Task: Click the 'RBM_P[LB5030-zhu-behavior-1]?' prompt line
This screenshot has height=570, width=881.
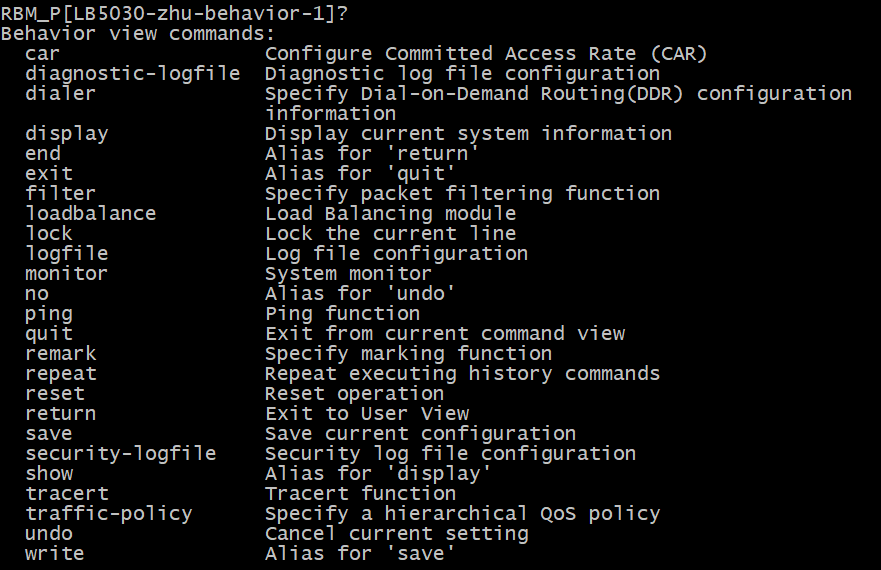Action: [x=175, y=14]
